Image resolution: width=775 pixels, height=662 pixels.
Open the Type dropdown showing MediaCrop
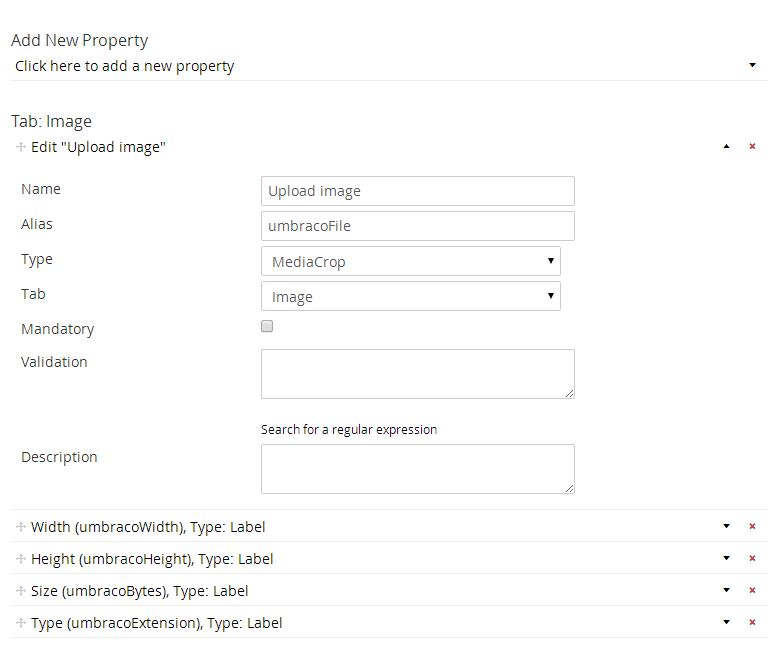(410, 261)
